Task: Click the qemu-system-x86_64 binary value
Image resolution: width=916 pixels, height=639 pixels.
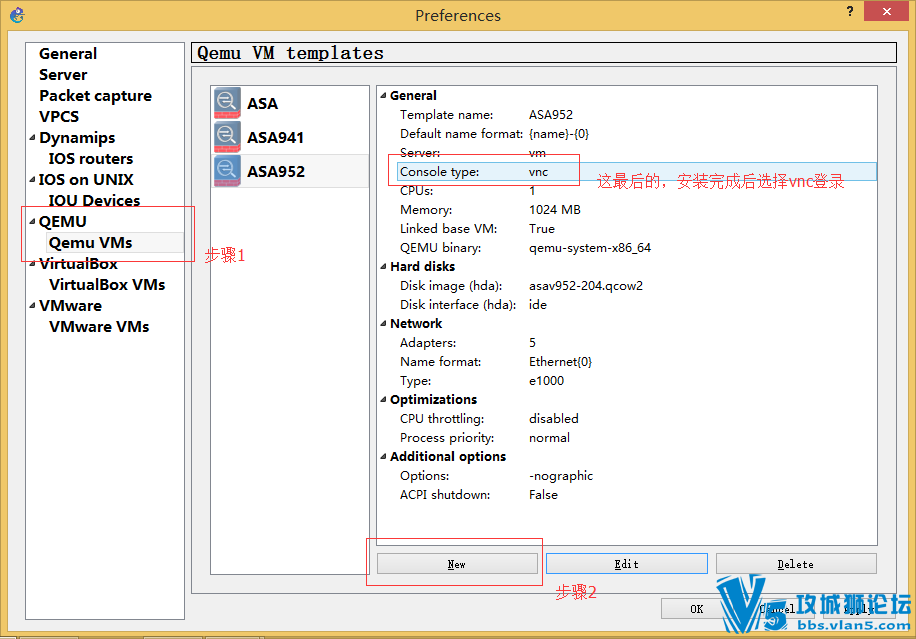Action: point(590,248)
